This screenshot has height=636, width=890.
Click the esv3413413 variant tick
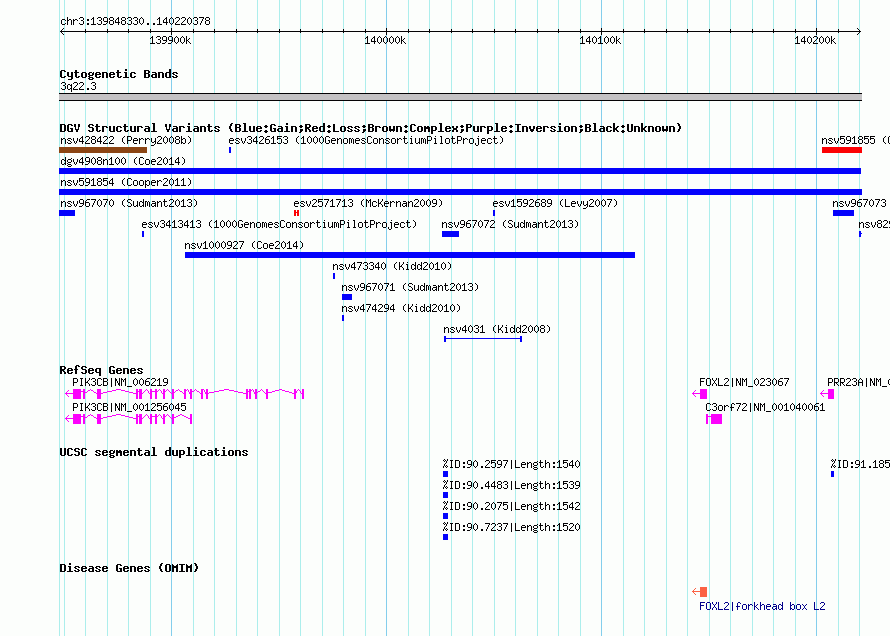coord(143,234)
